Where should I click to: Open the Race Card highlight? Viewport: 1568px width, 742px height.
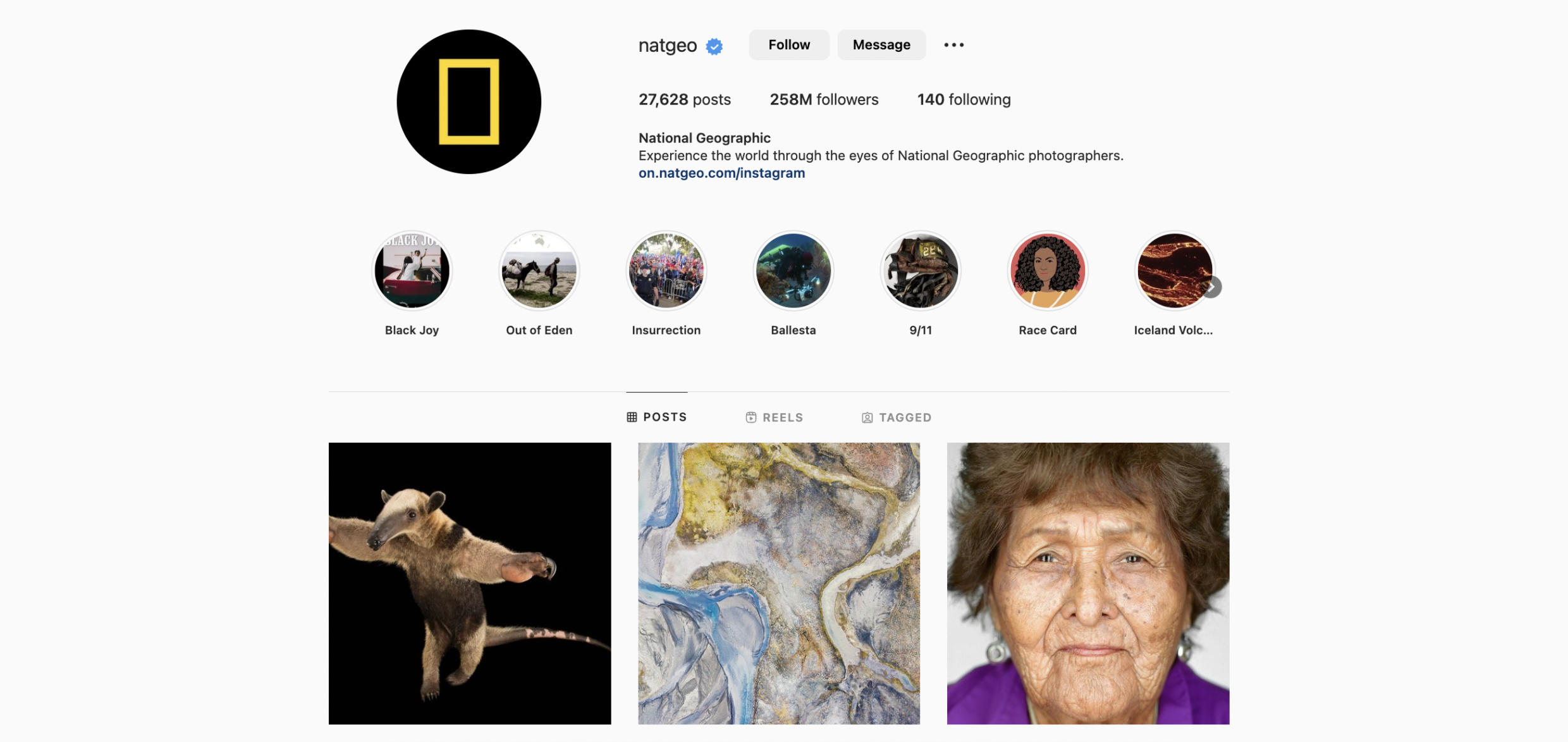(x=1047, y=270)
